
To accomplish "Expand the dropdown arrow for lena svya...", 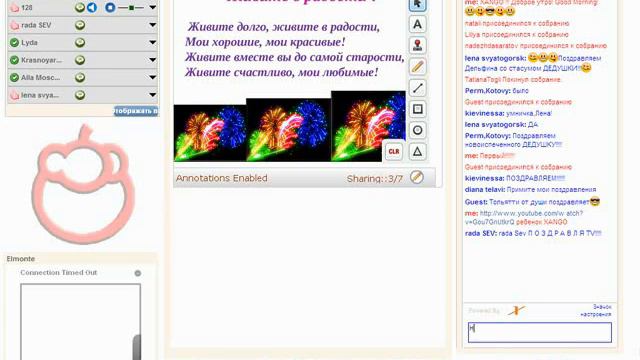I will tap(152, 95).
